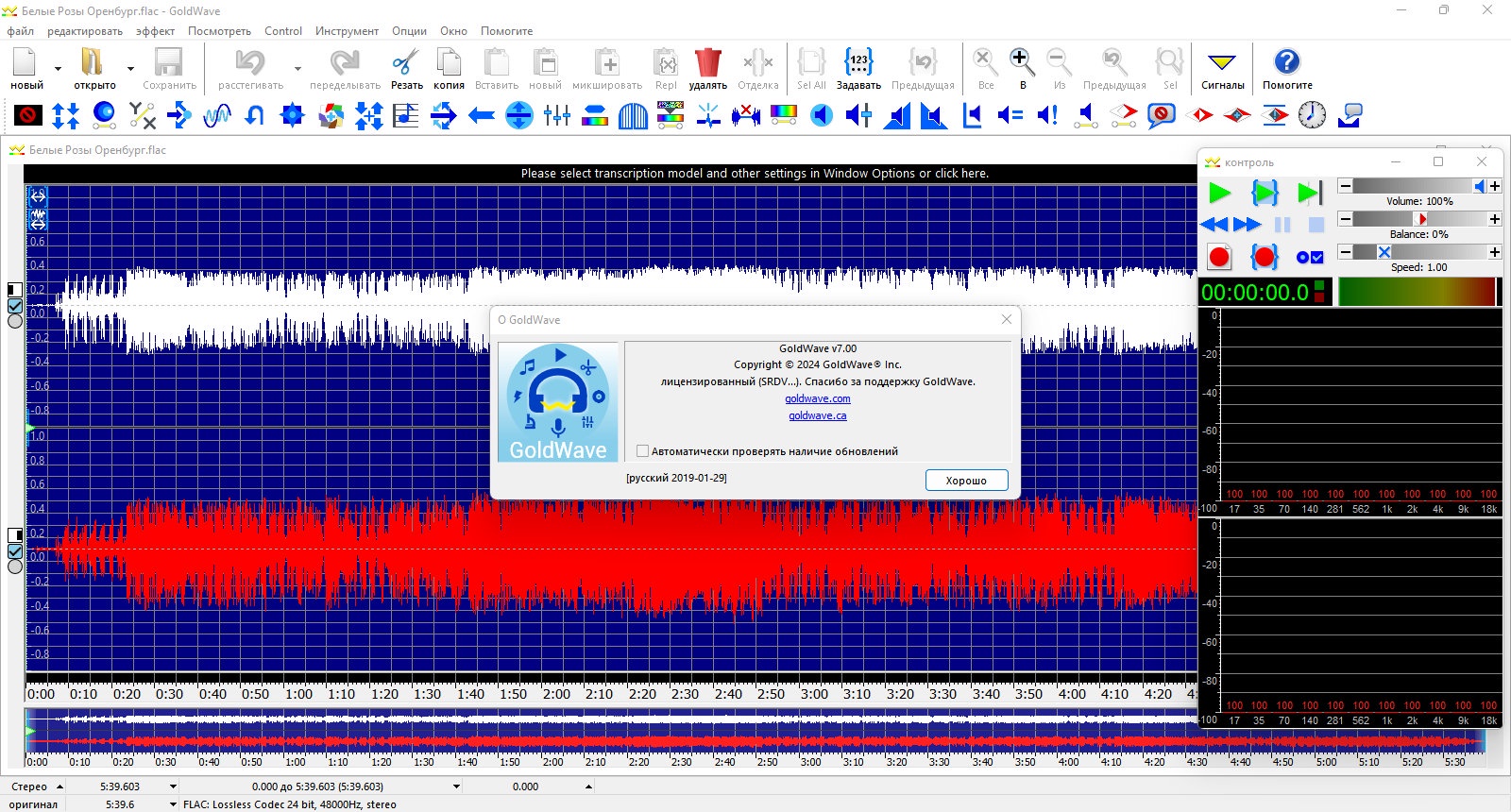Uncheck the white left channel checkbox
Image resolution: width=1511 pixels, height=812 pixels.
point(15,306)
